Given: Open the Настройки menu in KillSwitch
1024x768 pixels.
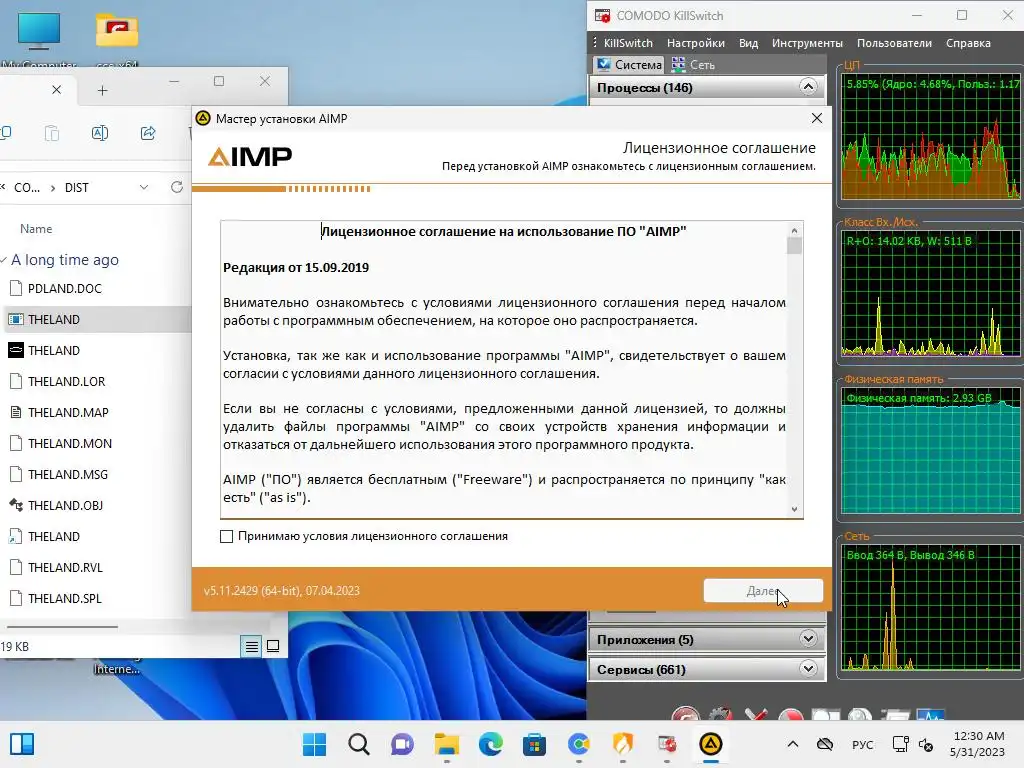Looking at the screenshot, I should point(696,43).
